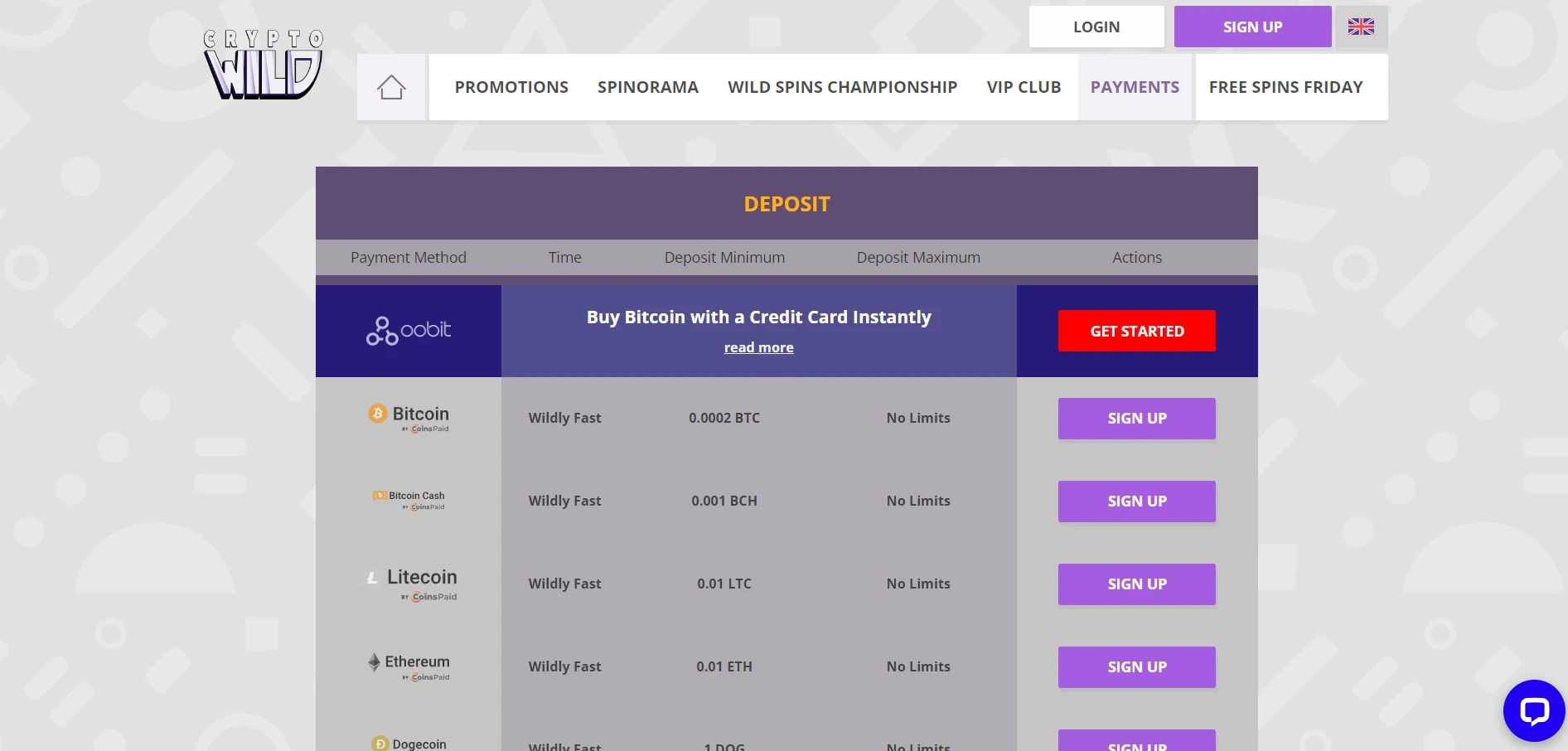This screenshot has height=751, width=1568.
Task: Click No Limits in the Ethereum row
Action: point(918,666)
